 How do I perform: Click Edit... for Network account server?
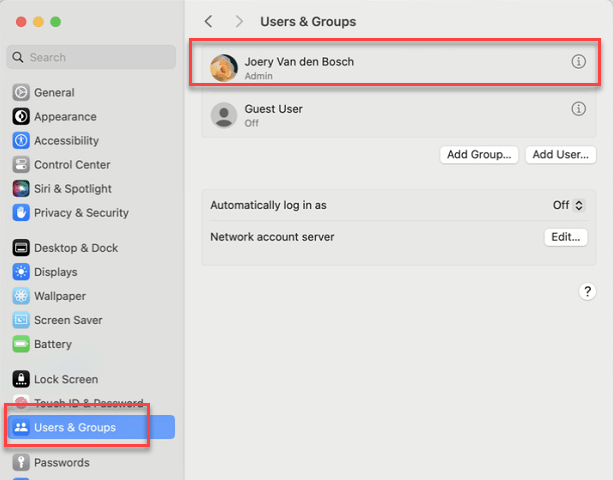point(566,237)
